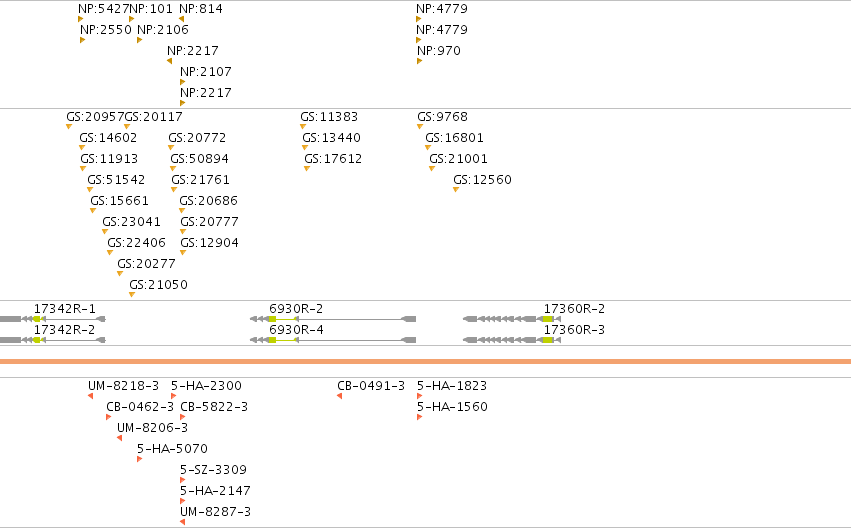
Task: Click the red marker under UM-8218-3
Action: (x=91, y=396)
